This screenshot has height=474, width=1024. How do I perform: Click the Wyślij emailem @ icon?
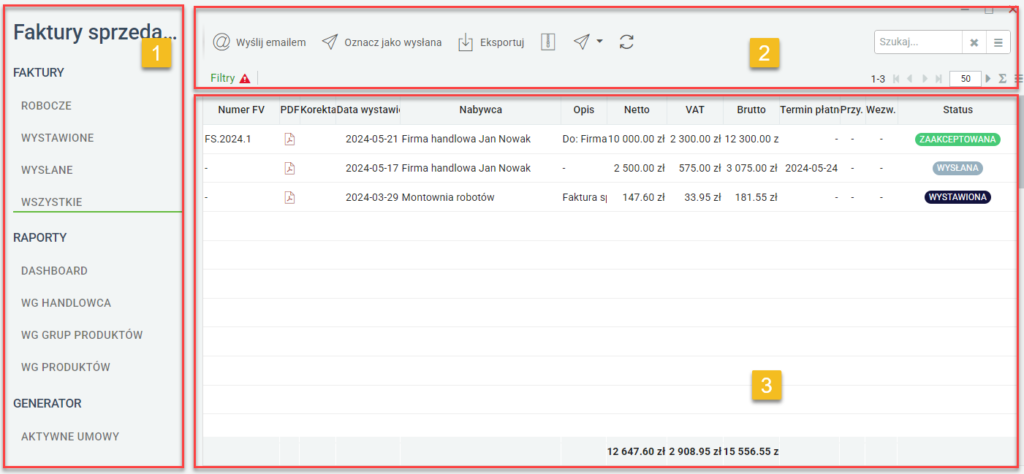222,42
